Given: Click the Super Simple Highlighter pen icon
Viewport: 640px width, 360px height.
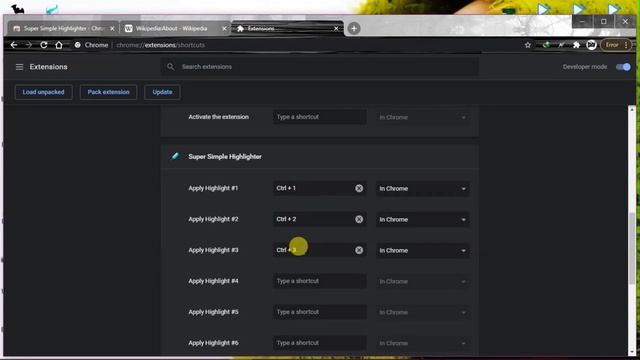Looking at the screenshot, I should pyautogui.click(x=175, y=156).
